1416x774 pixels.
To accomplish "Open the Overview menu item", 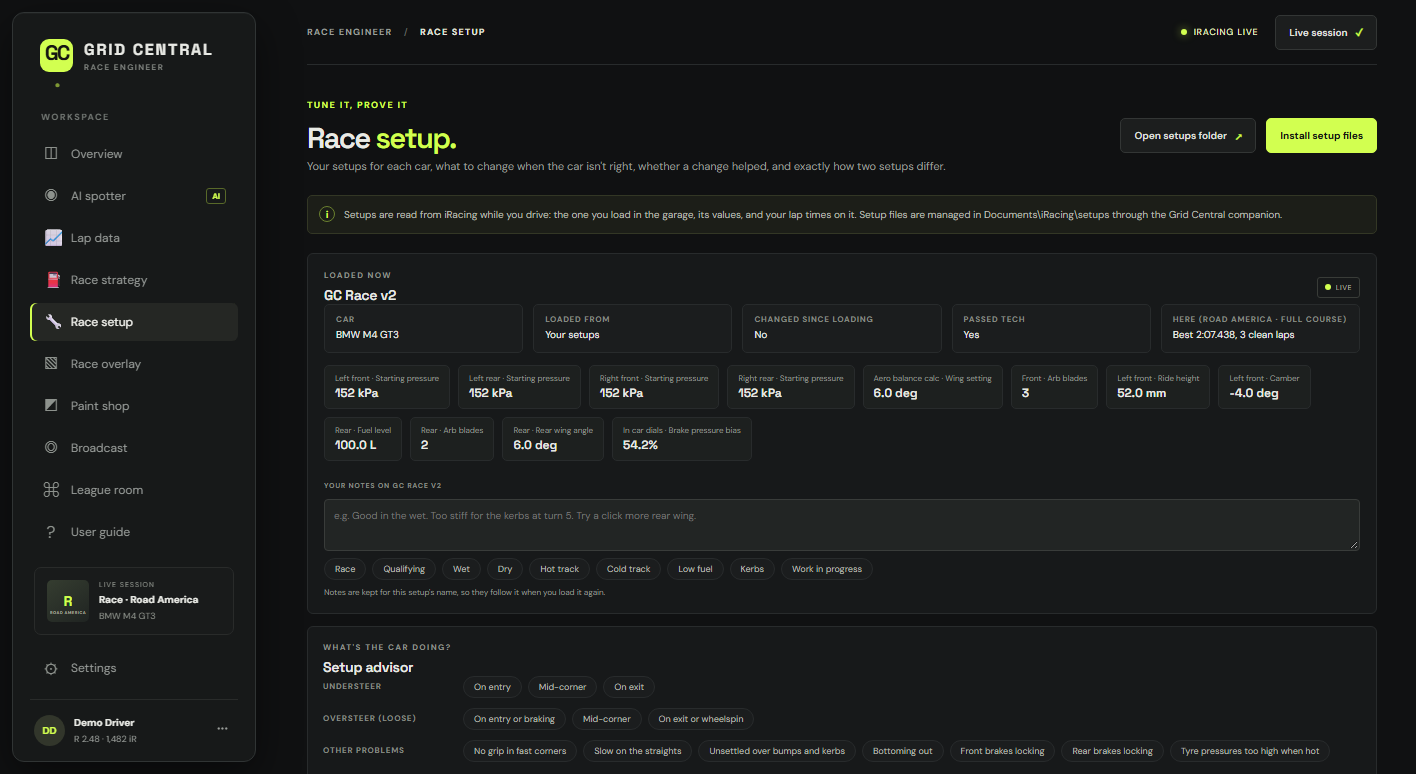I will [x=134, y=154].
